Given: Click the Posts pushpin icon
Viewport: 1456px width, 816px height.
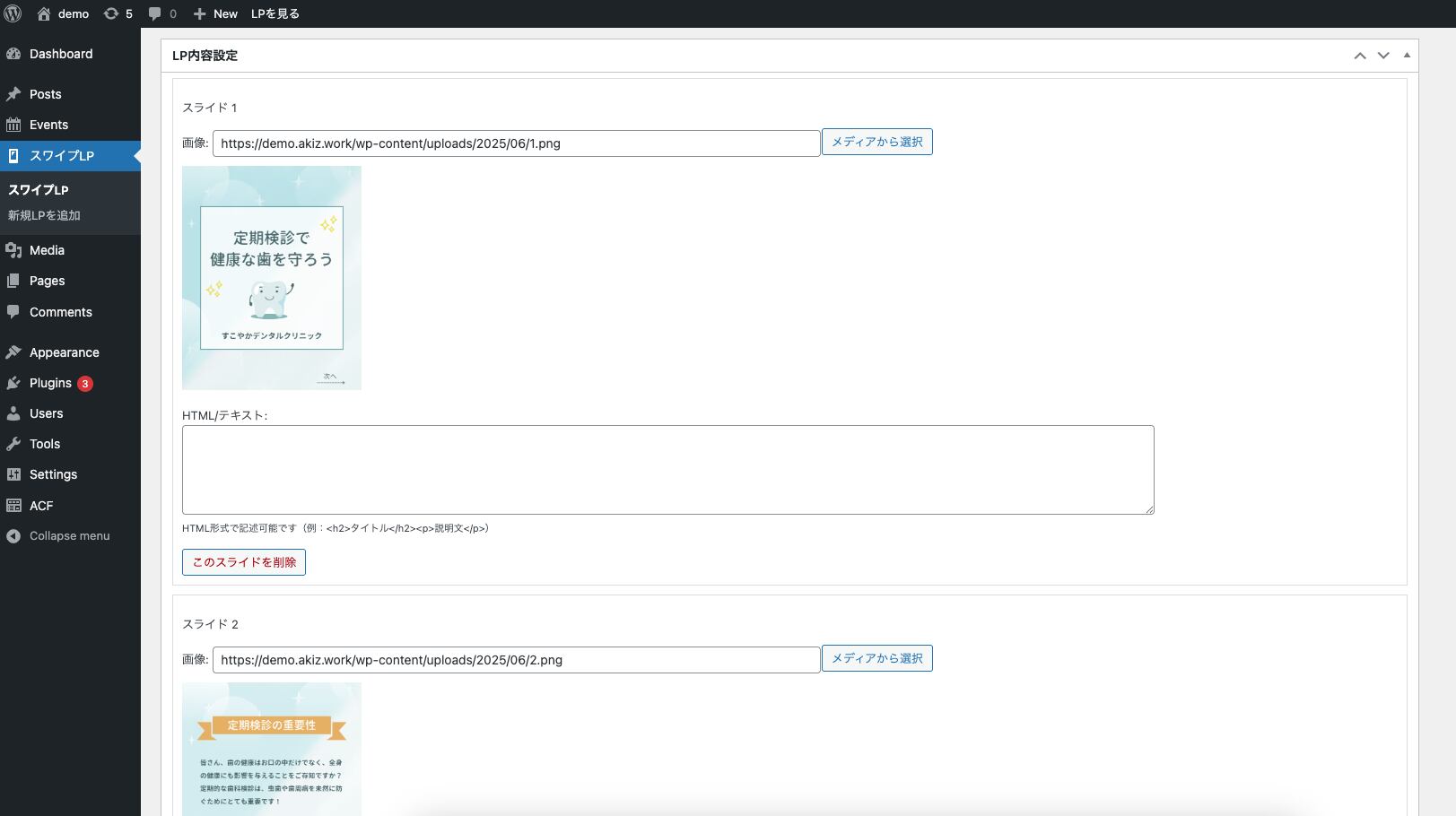Looking at the screenshot, I should pos(13,94).
